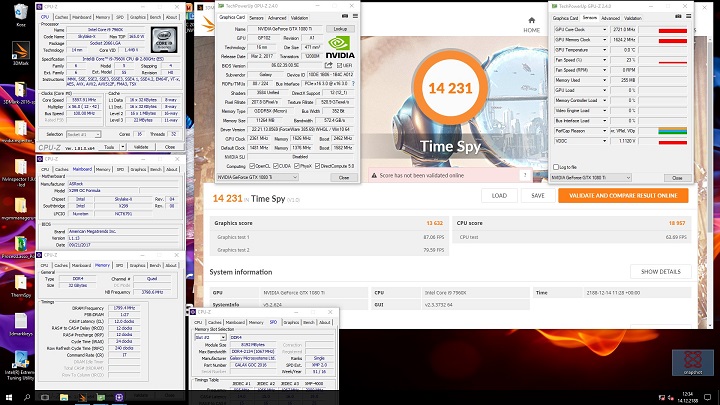
Task: Open the Action Center notification icon
Action: 708,397
